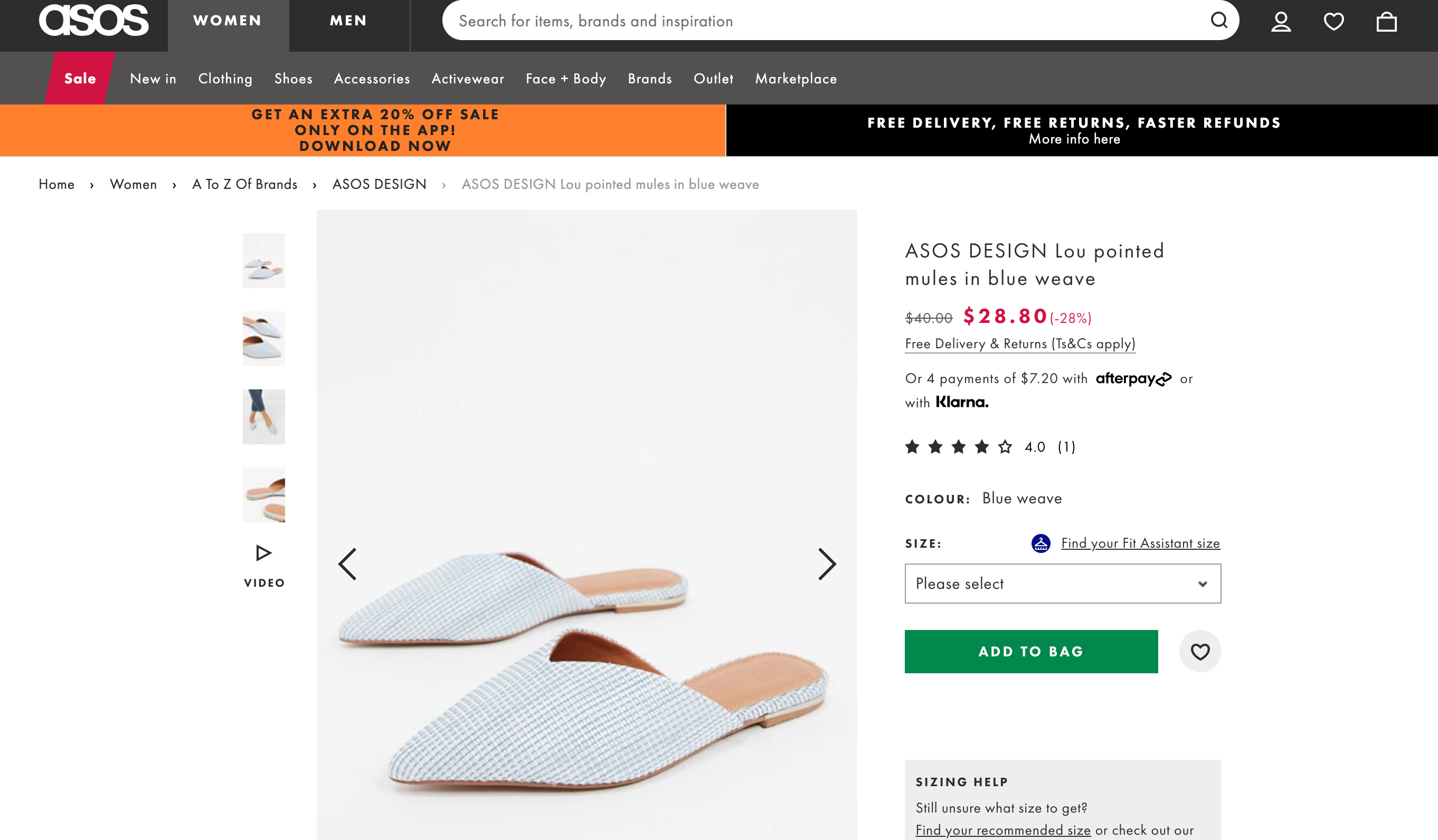
Task: Open the Sale menu item
Action: coord(80,79)
